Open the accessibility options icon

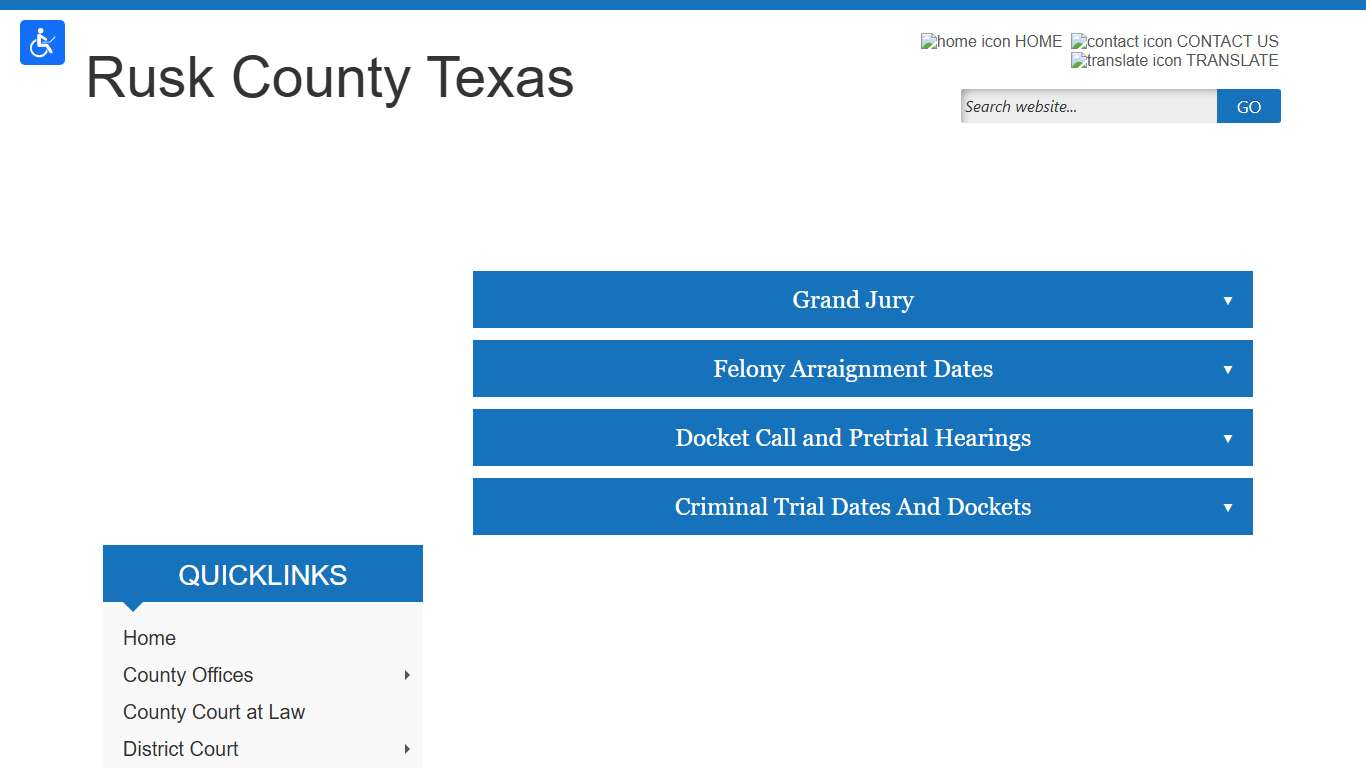(x=42, y=42)
